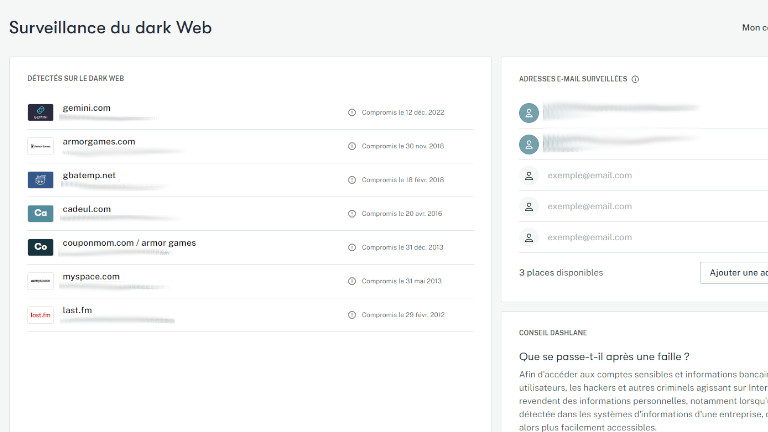This screenshot has width=768, height=432.
Task: Click the first empty exemple@email.com field
Action: [590, 175]
